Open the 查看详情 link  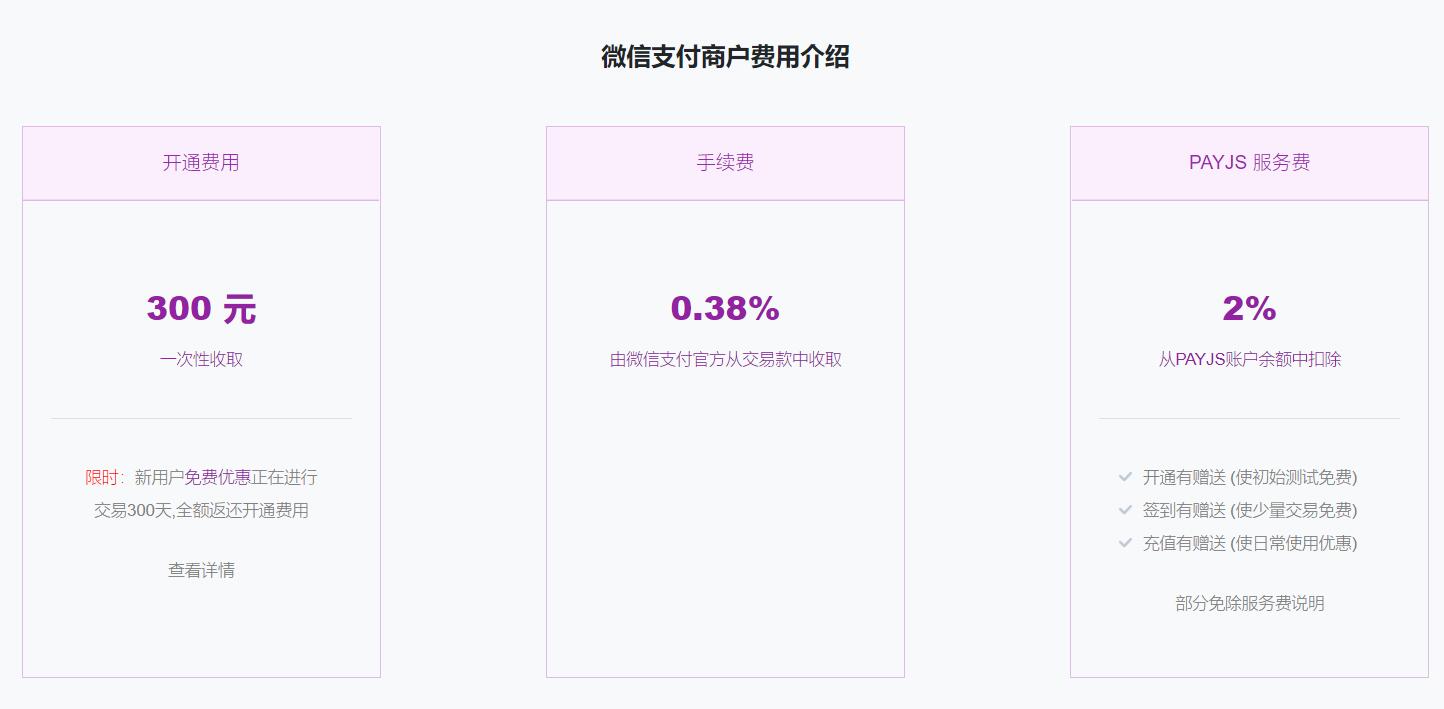coord(201,570)
